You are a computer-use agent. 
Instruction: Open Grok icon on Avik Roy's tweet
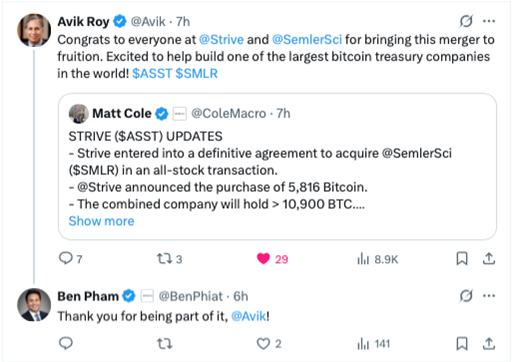coord(466,21)
